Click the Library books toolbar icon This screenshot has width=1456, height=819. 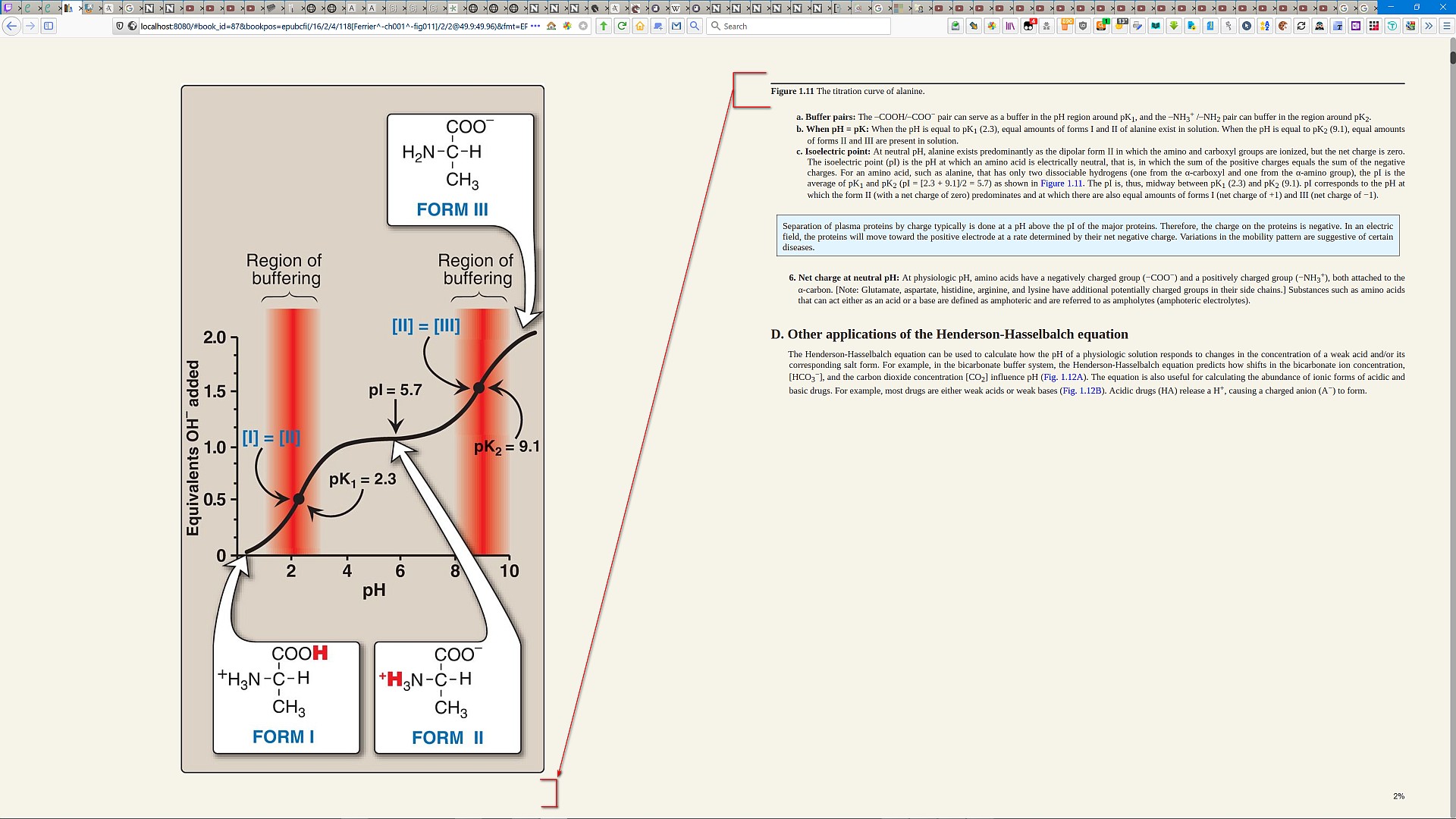(1010, 26)
